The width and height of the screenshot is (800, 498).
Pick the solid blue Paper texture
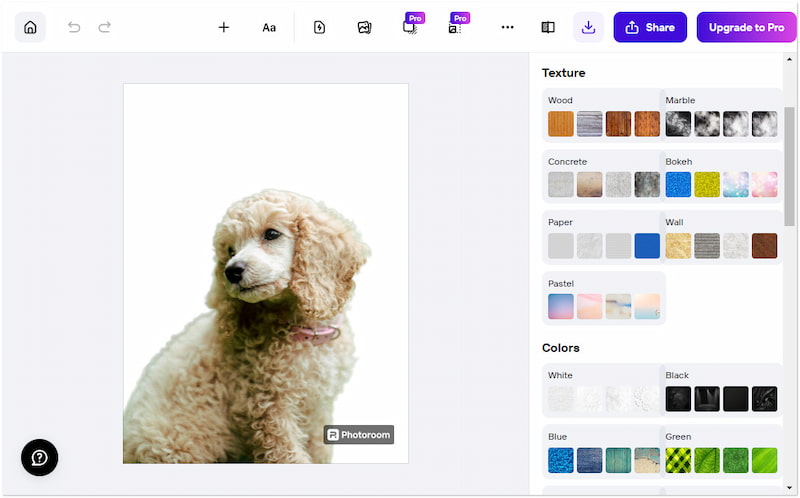coord(647,246)
